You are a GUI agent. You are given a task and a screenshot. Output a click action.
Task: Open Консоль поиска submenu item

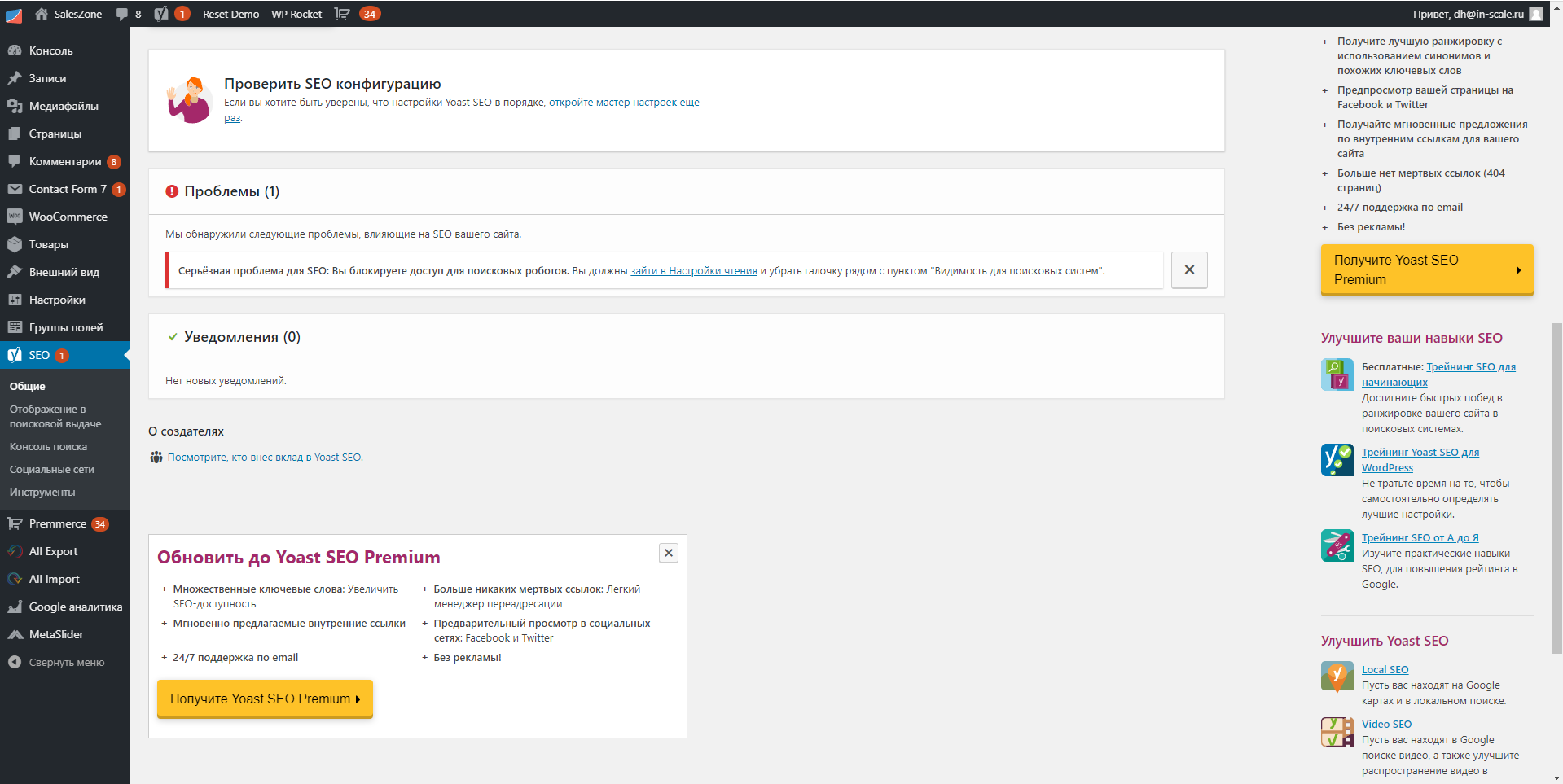pyautogui.click(x=48, y=446)
